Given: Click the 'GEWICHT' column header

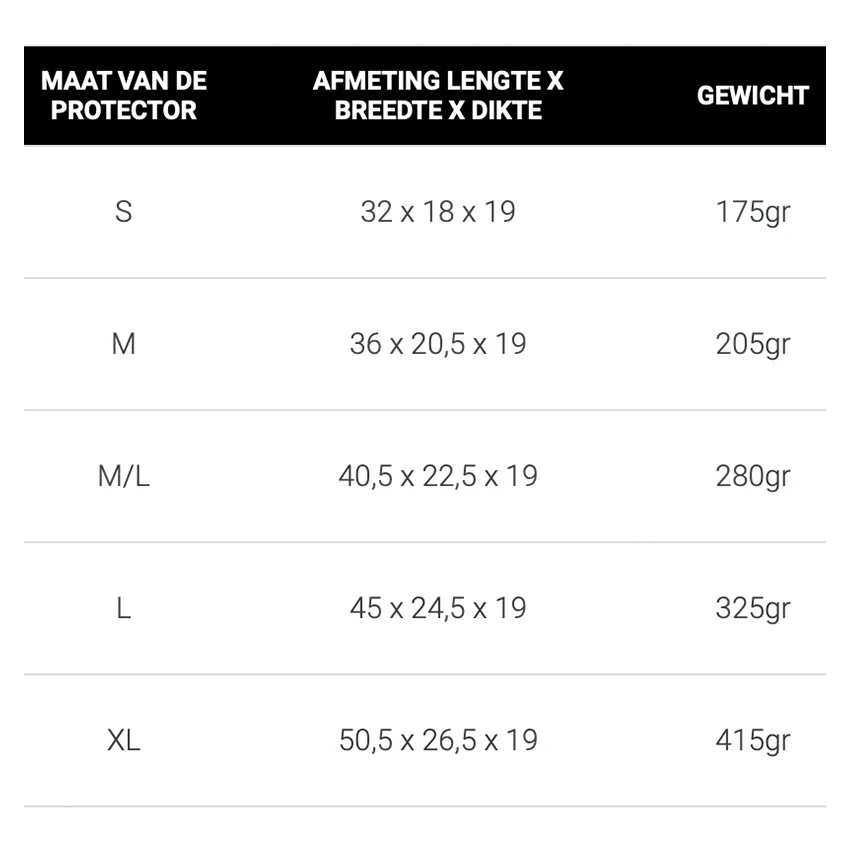Looking at the screenshot, I should (752, 96).
